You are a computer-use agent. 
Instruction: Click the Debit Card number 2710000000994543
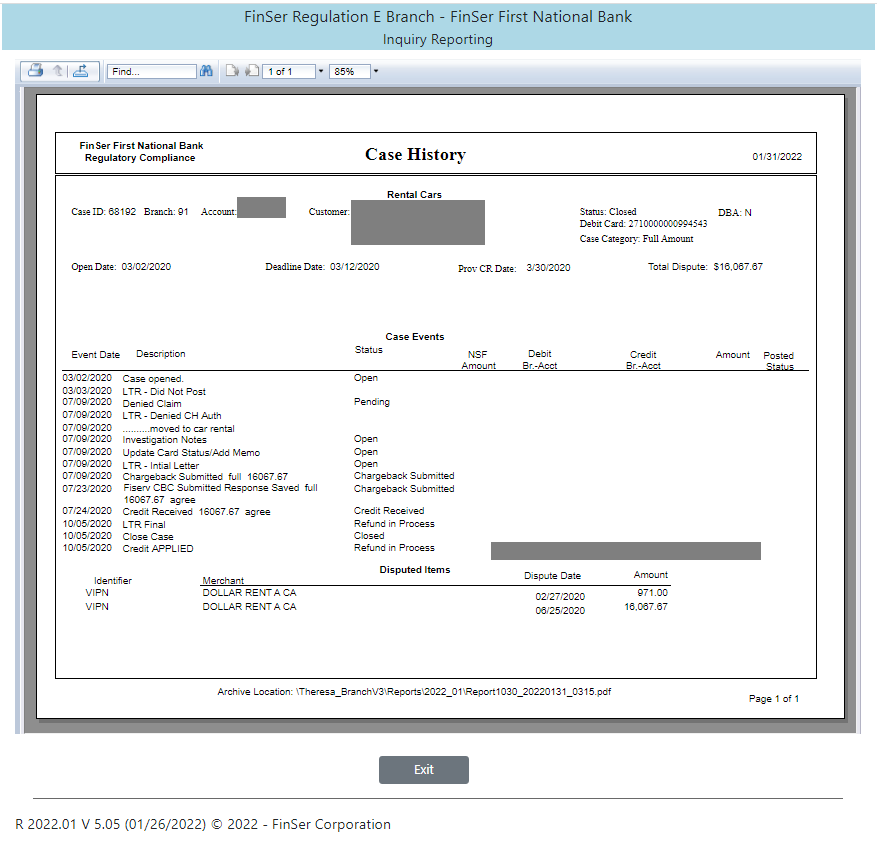pyautogui.click(x=668, y=224)
